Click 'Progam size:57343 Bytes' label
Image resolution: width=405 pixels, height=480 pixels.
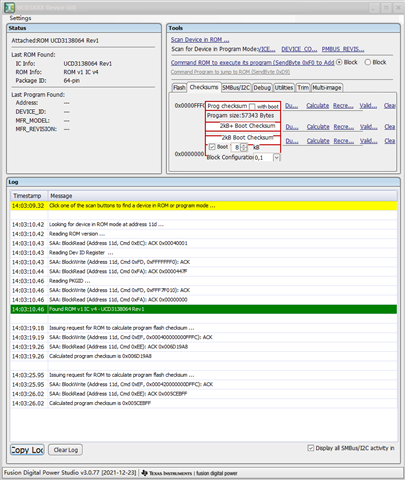pos(240,116)
